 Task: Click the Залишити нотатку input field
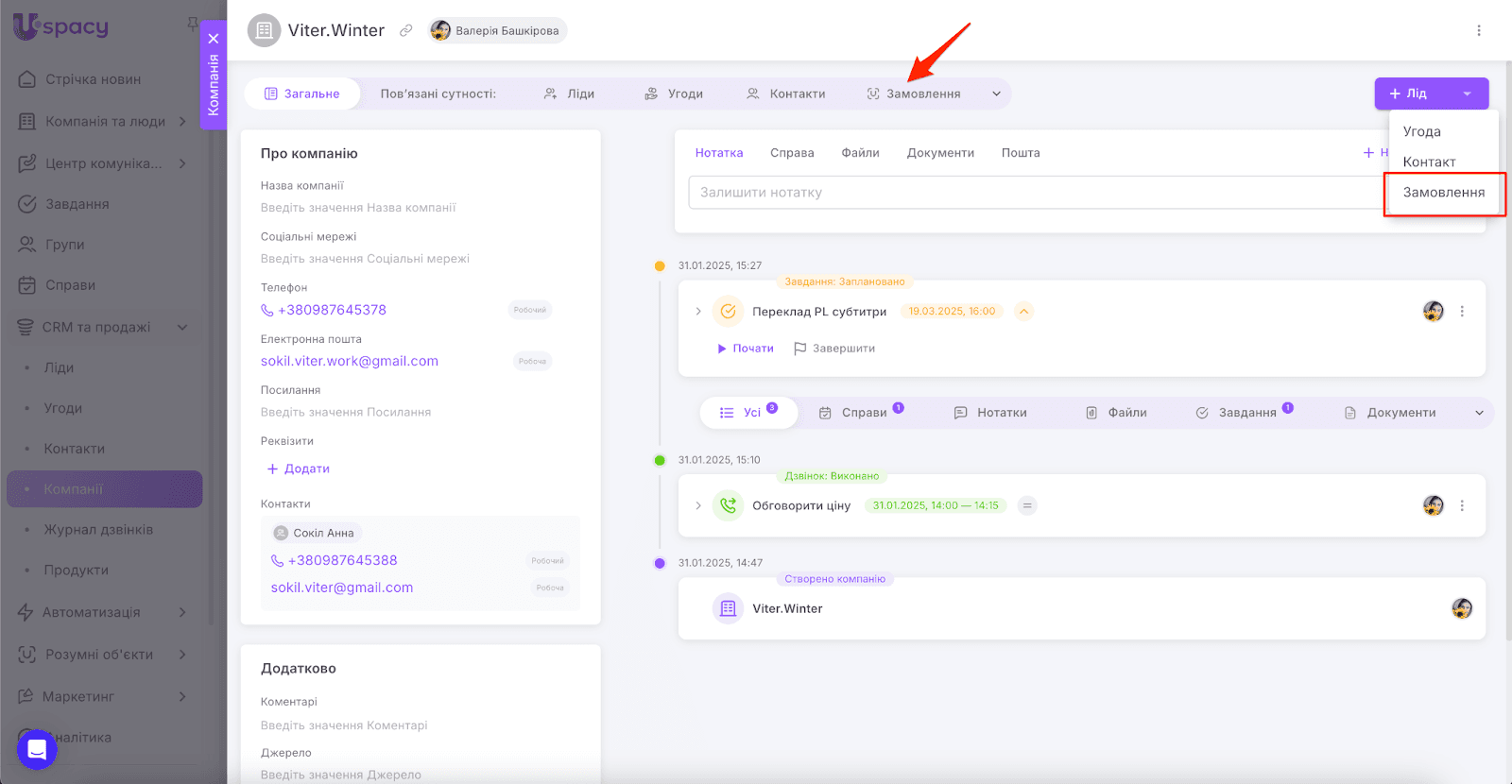click(x=1039, y=193)
